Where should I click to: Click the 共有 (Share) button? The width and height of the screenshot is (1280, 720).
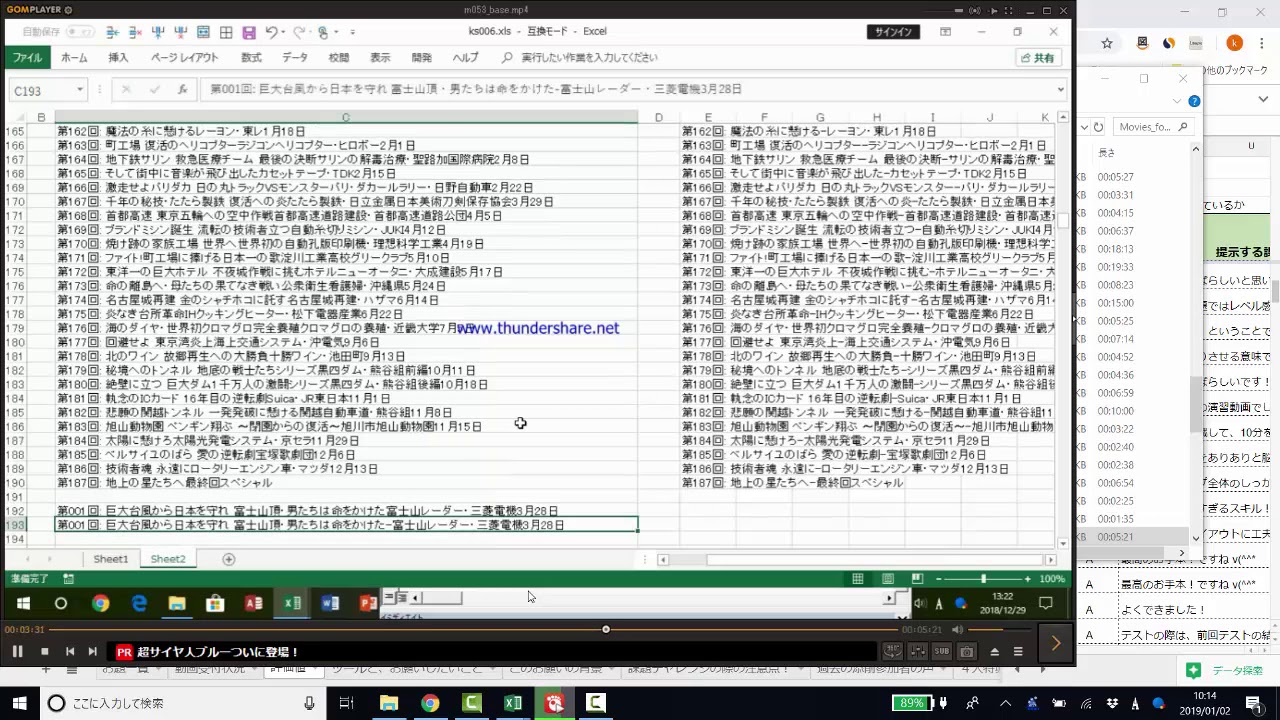point(1037,58)
